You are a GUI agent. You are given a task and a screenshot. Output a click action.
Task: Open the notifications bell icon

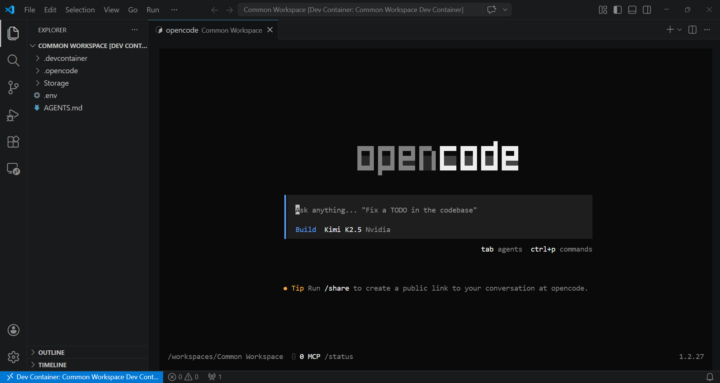point(710,377)
